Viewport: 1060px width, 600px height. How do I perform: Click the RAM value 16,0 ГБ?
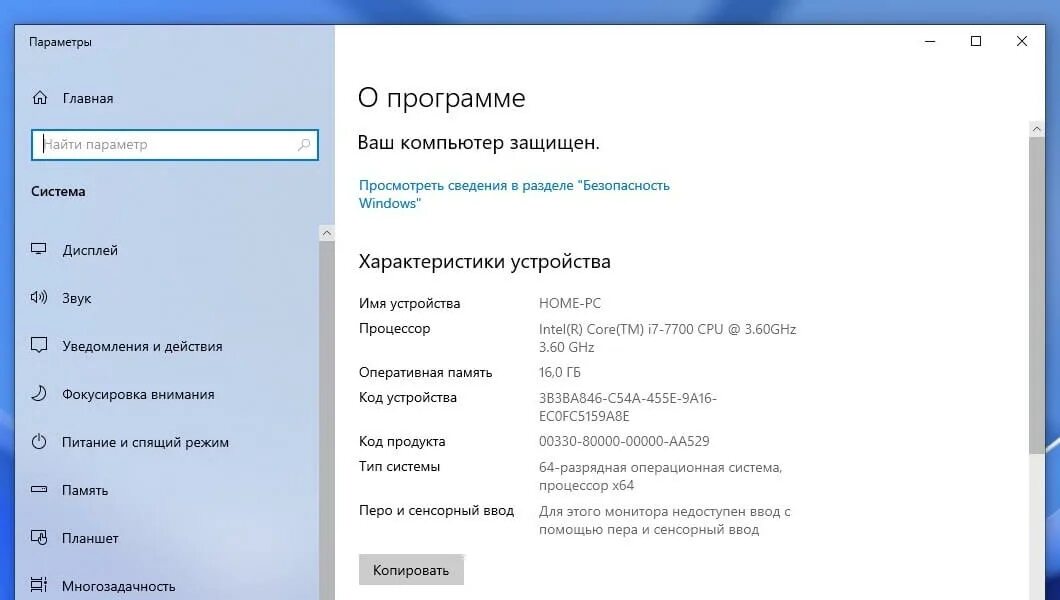pos(560,372)
